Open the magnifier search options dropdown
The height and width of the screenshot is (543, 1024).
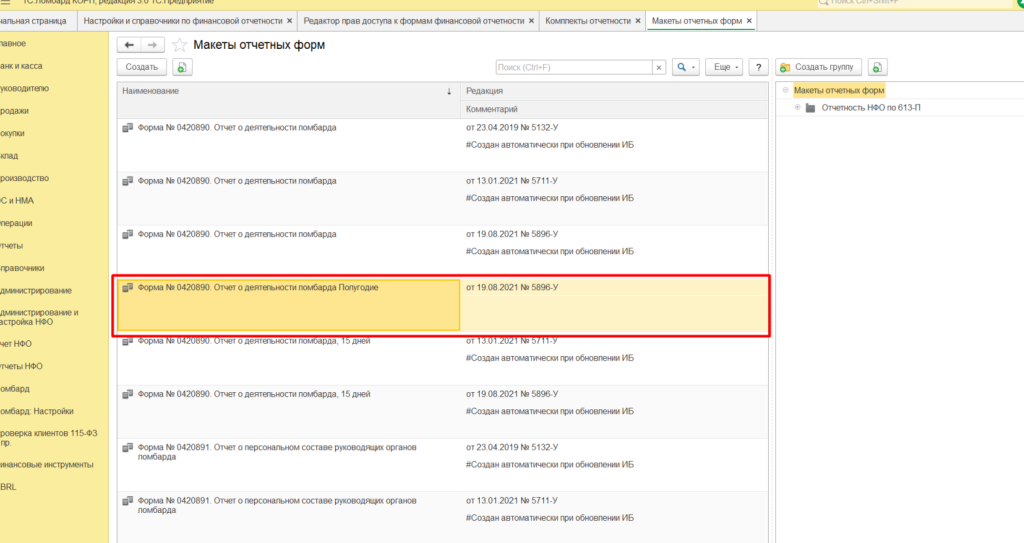684,67
